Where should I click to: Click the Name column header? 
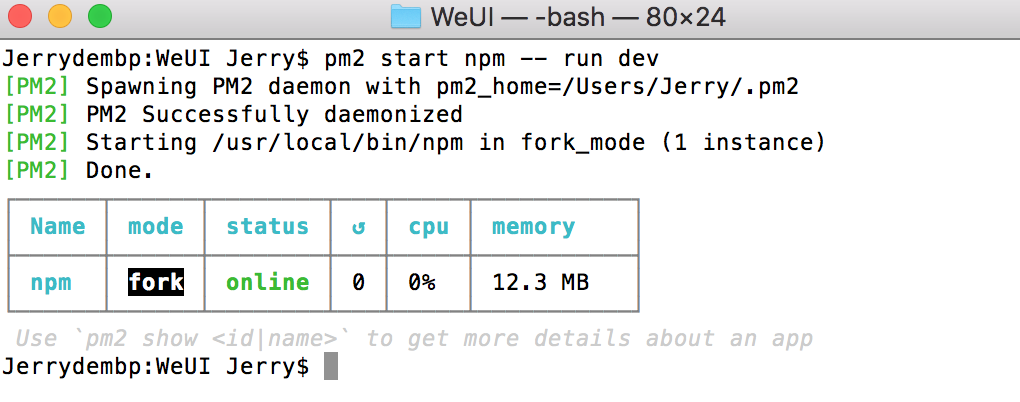tap(57, 226)
